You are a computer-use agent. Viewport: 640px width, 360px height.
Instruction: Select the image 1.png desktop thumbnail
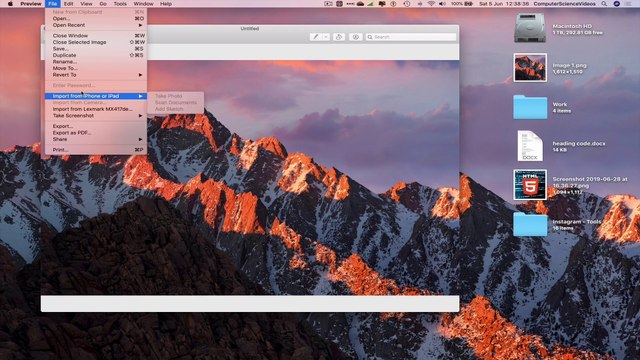530,67
